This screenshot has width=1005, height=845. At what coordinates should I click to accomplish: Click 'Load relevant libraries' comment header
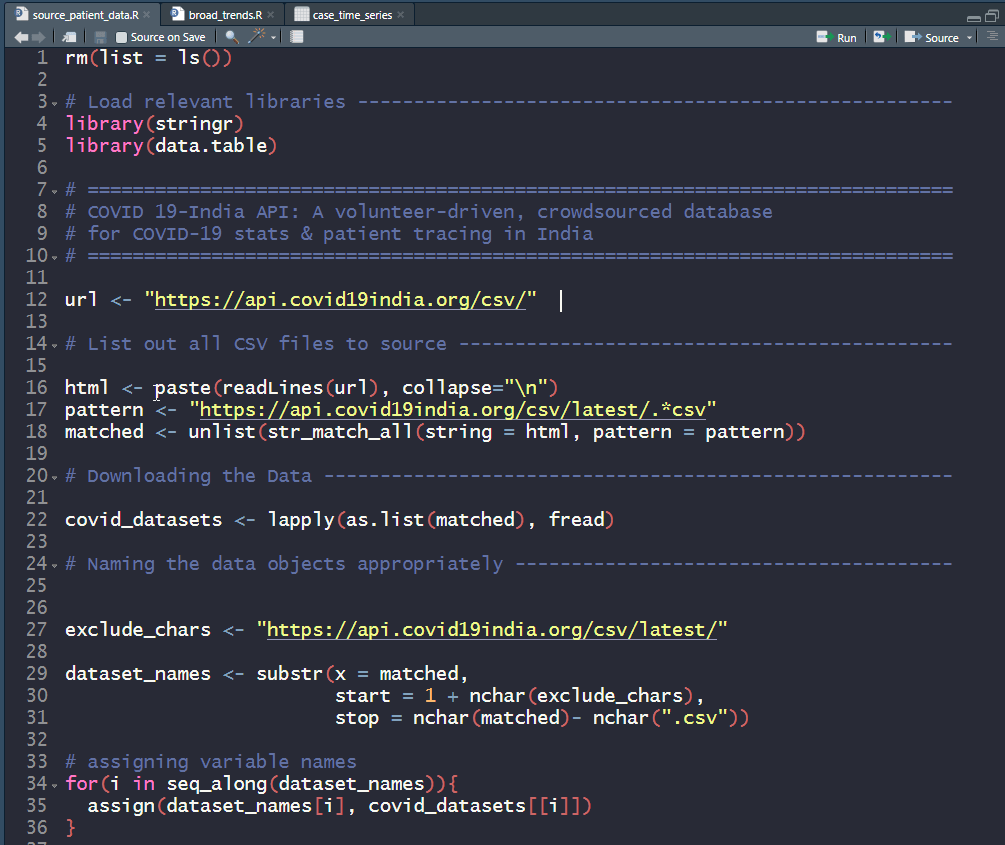(x=217, y=101)
